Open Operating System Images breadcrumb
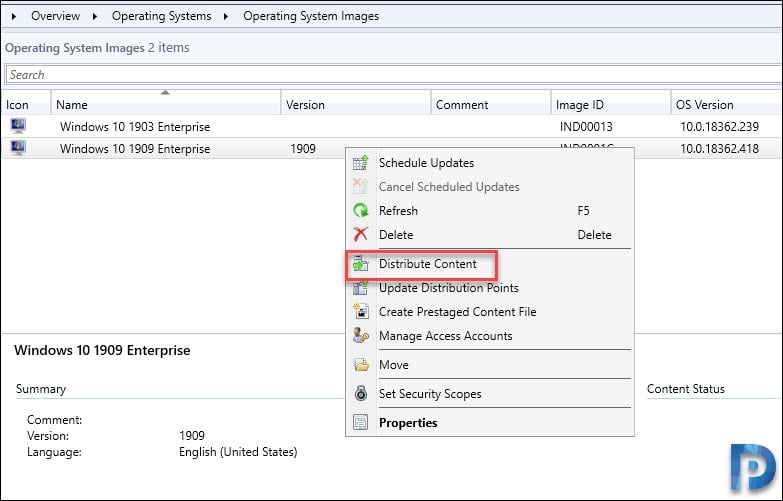 tap(311, 16)
